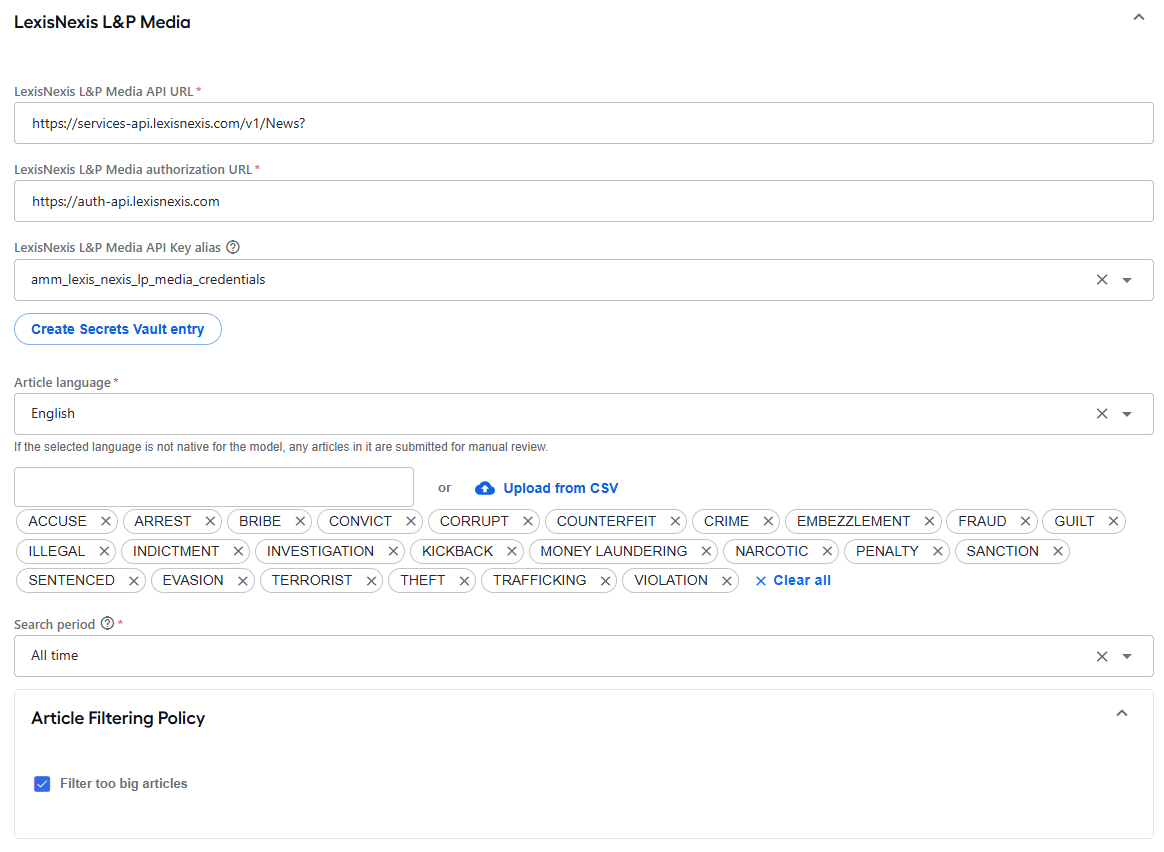This screenshot has width=1164, height=852.
Task: Click the MONEY LAUNDERING chip text
Action: pos(614,551)
